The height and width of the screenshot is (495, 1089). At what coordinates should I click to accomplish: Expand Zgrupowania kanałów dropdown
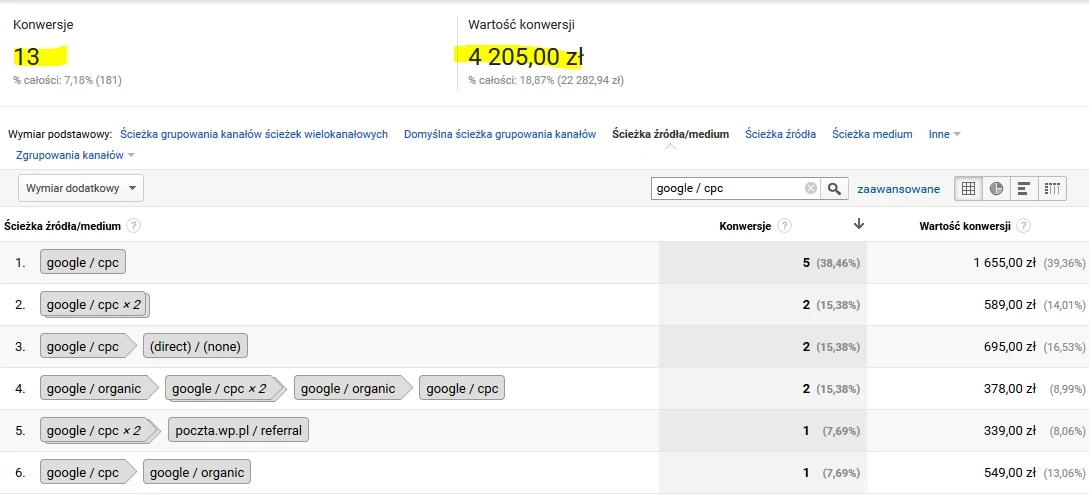point(75,155)
